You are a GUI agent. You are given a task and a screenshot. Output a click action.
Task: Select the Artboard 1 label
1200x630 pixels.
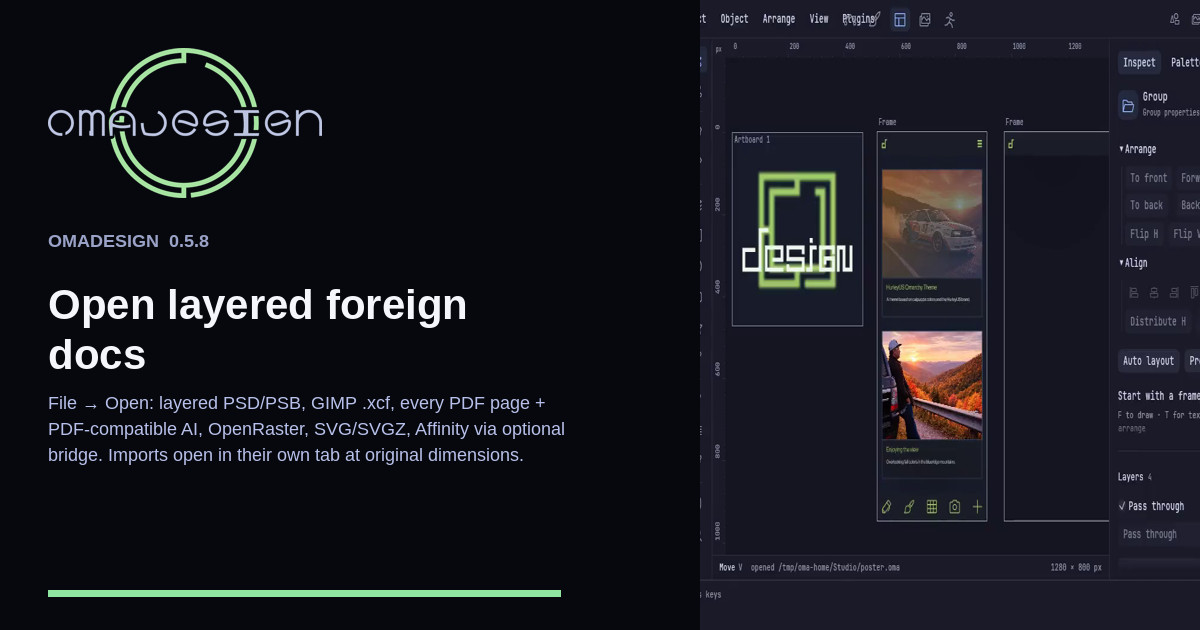(x=752, y=140)
